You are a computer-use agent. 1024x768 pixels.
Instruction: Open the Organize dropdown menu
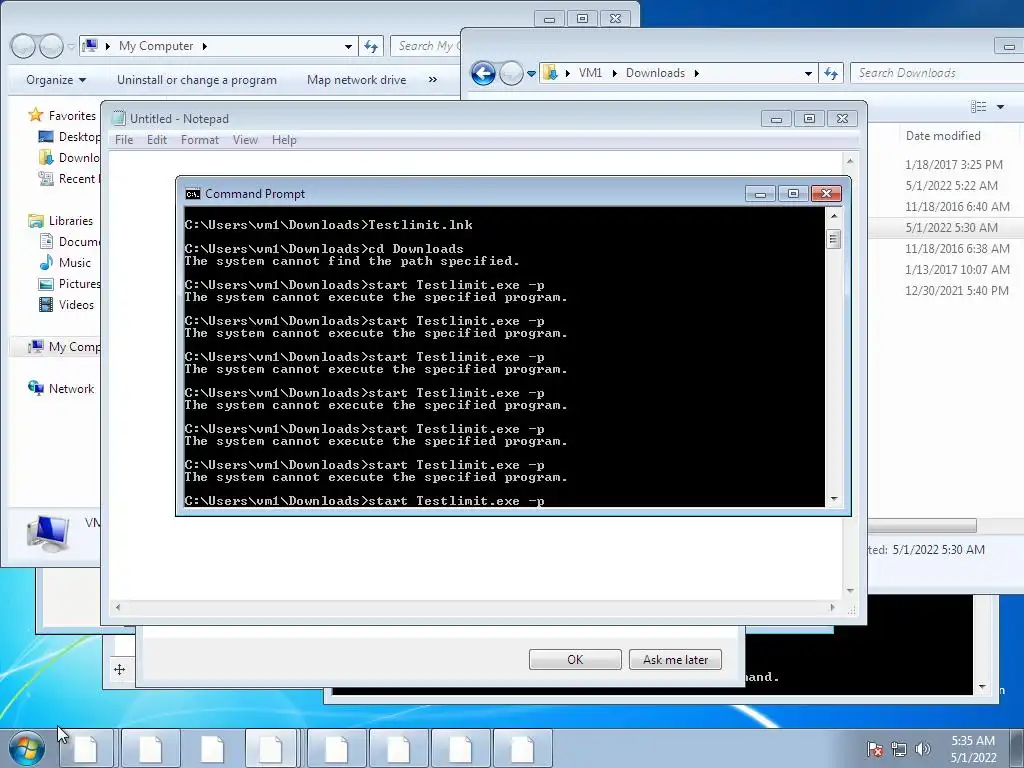click(56, 80)
